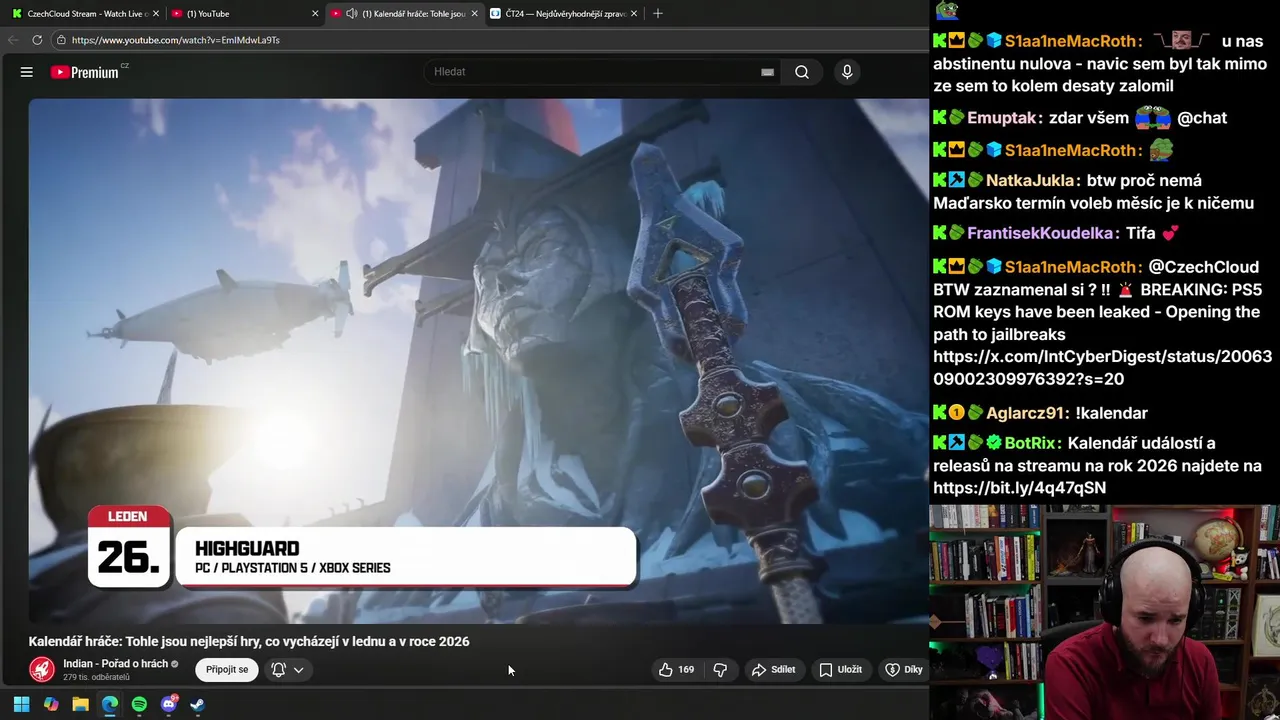Close the ČT24 tab
This screenshot has height=720, width=1280.
(635, 14)
